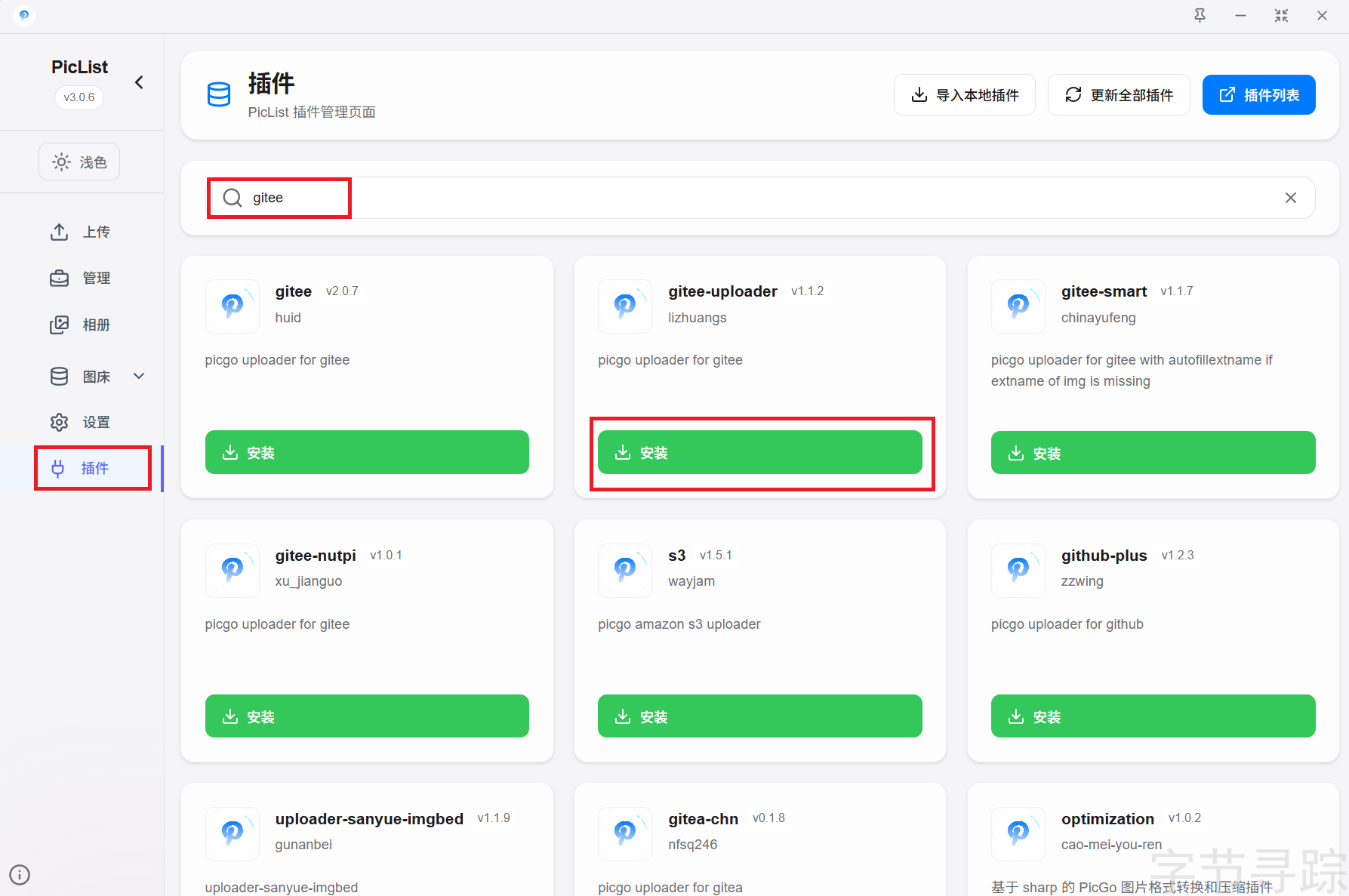Click the github-plus plugin logo
This screenshot has width=1349, height=896.
(x=1018, y=570)
